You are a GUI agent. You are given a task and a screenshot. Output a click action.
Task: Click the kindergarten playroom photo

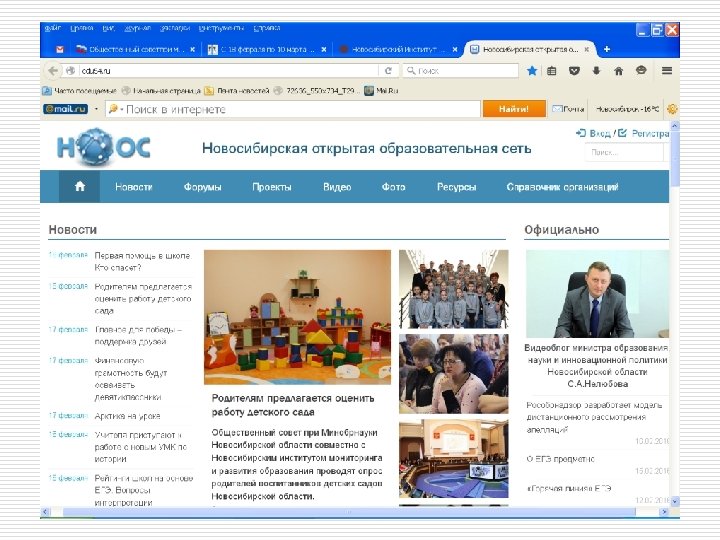(297, 317)
